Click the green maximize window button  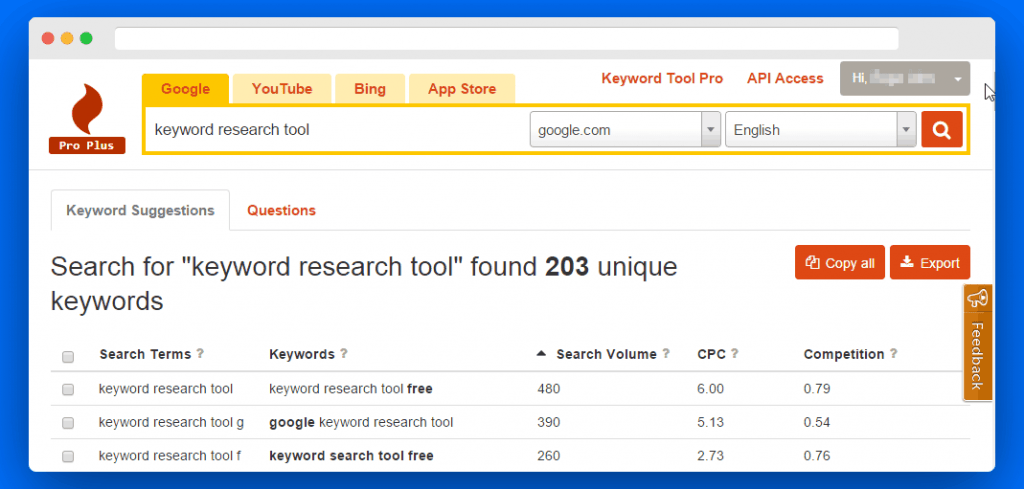click(x=86, y=39)
